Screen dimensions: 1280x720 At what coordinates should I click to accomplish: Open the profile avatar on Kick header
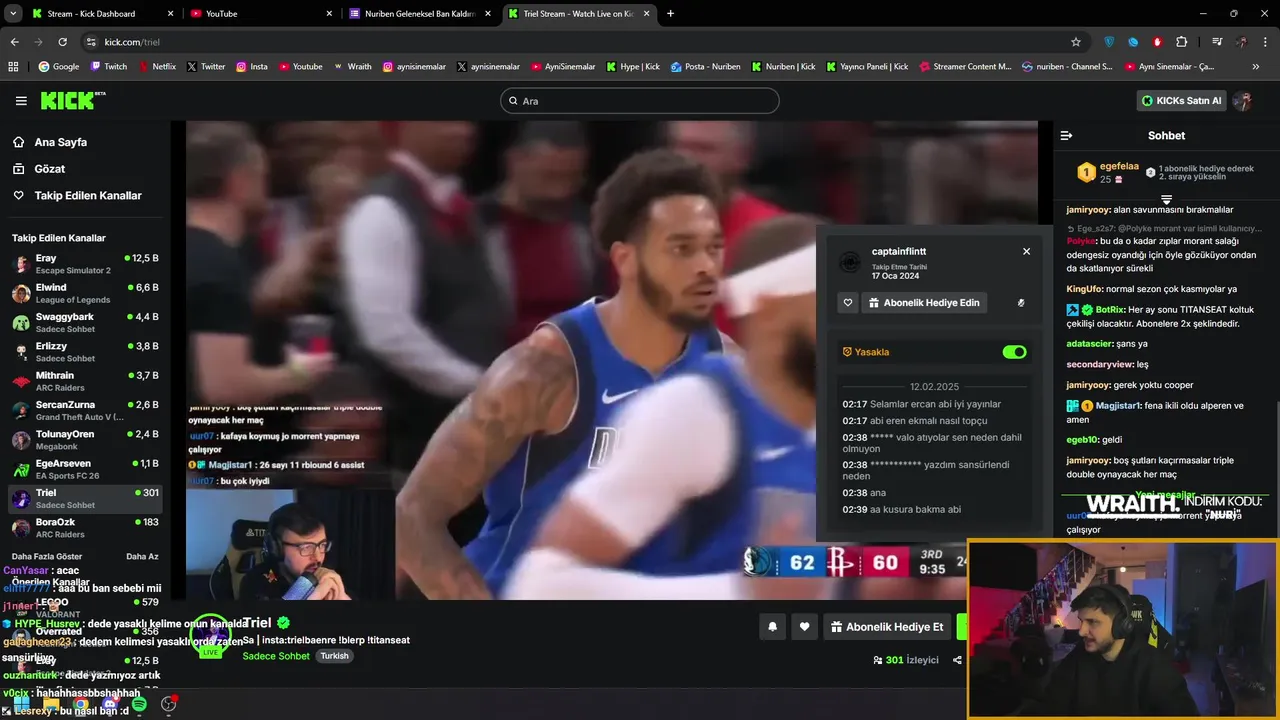[1243, 101]
